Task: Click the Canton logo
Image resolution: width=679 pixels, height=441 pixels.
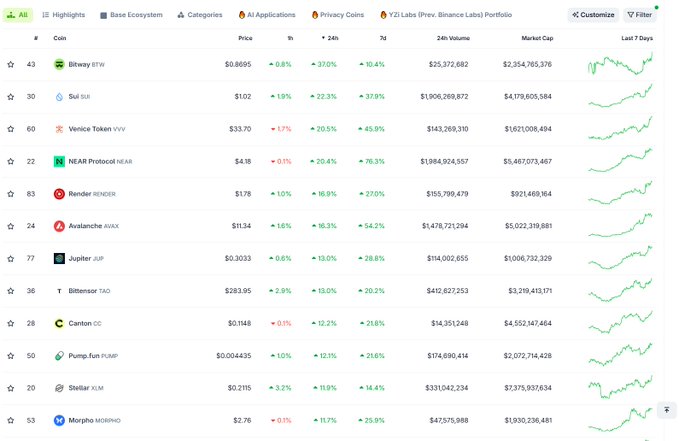Action: (59, 324)
